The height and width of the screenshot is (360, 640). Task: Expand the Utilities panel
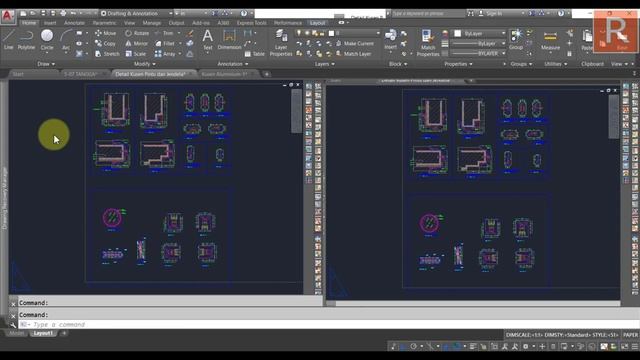point(556,64)
